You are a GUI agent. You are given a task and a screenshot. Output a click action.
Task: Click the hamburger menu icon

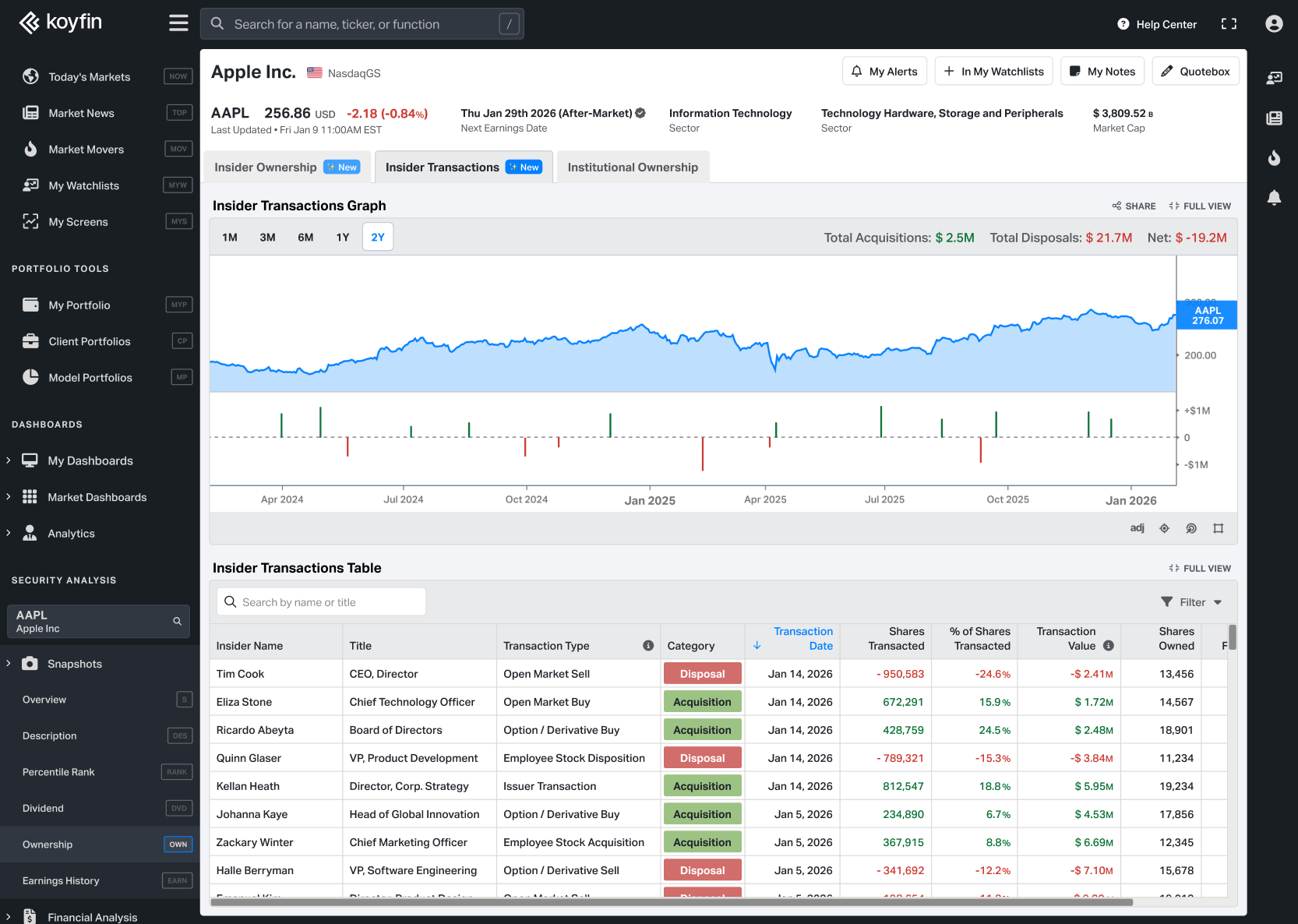coord(178,23)
